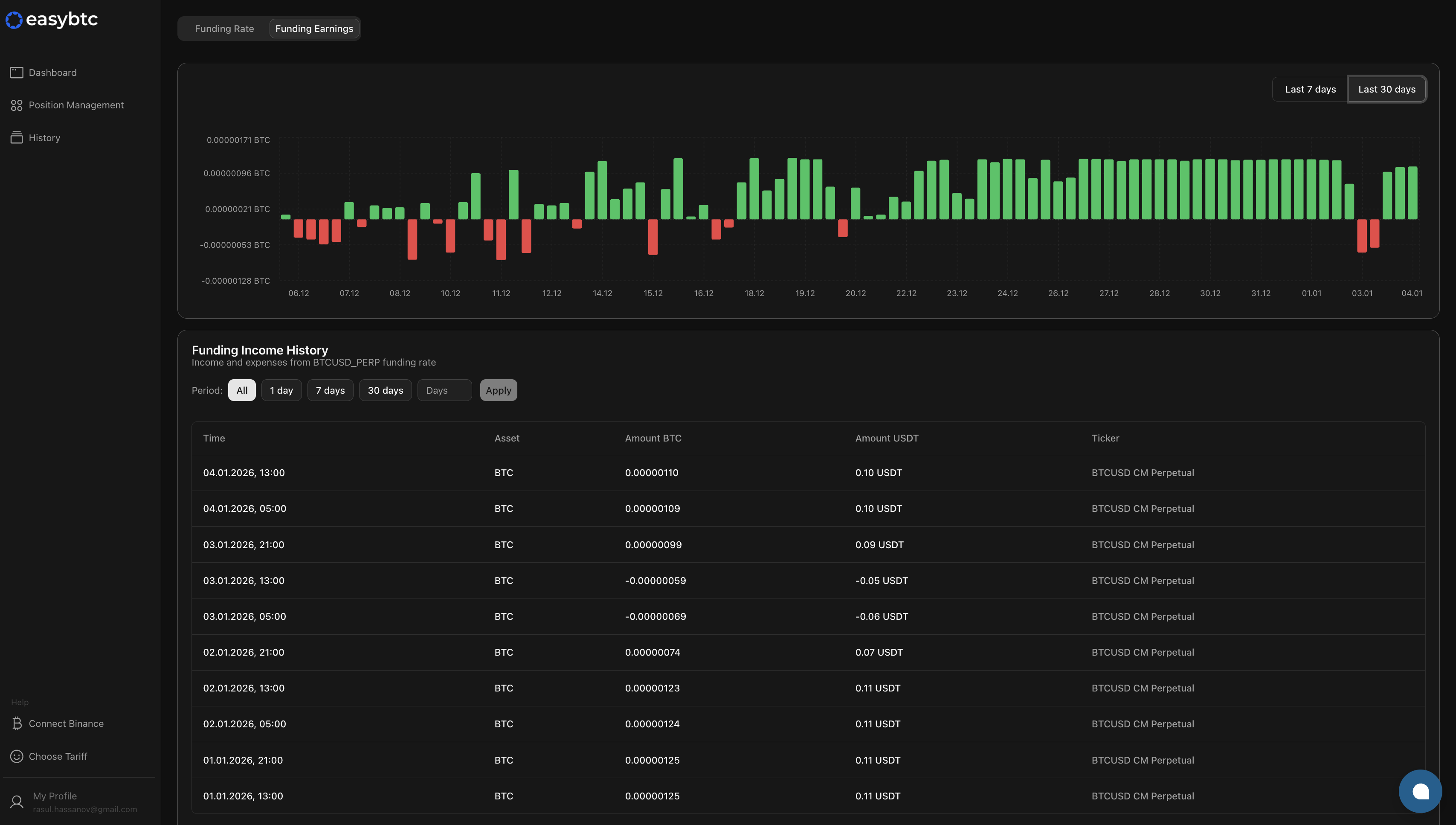Viewport: 1456px width, 825px height.
Task: Click the easybtc logo
Action: 51,19
